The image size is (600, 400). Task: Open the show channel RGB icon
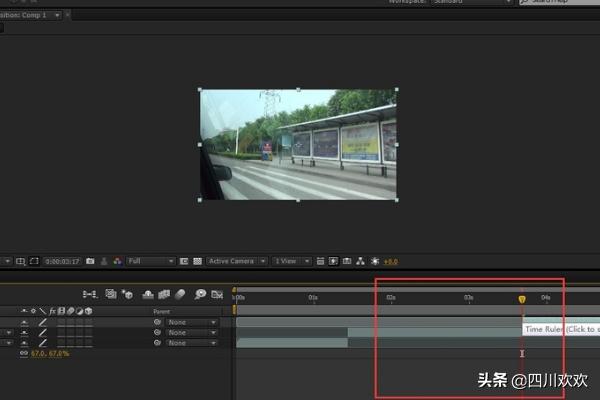(117, 261)
